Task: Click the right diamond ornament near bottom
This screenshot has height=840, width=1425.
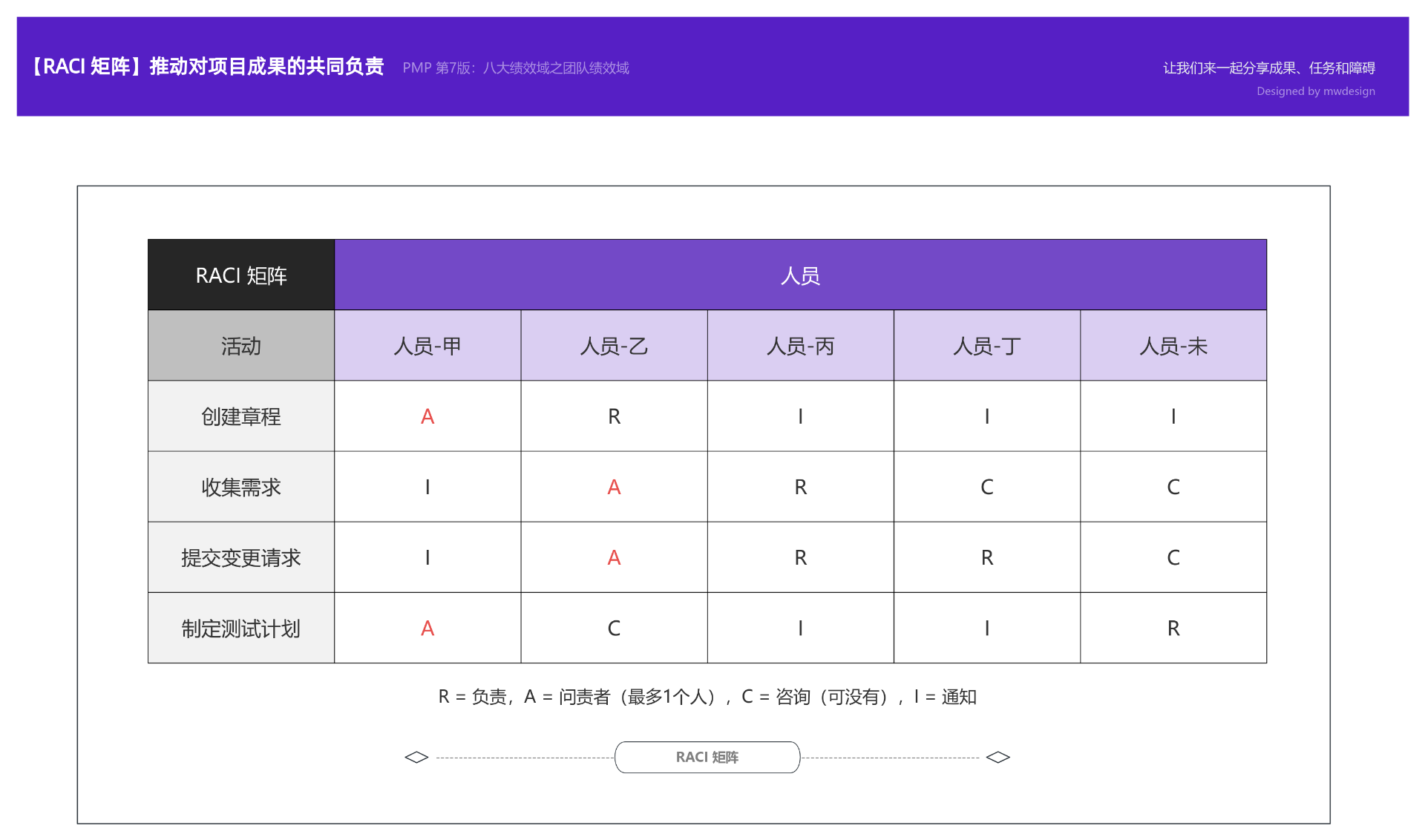Action: pos(999,757)
